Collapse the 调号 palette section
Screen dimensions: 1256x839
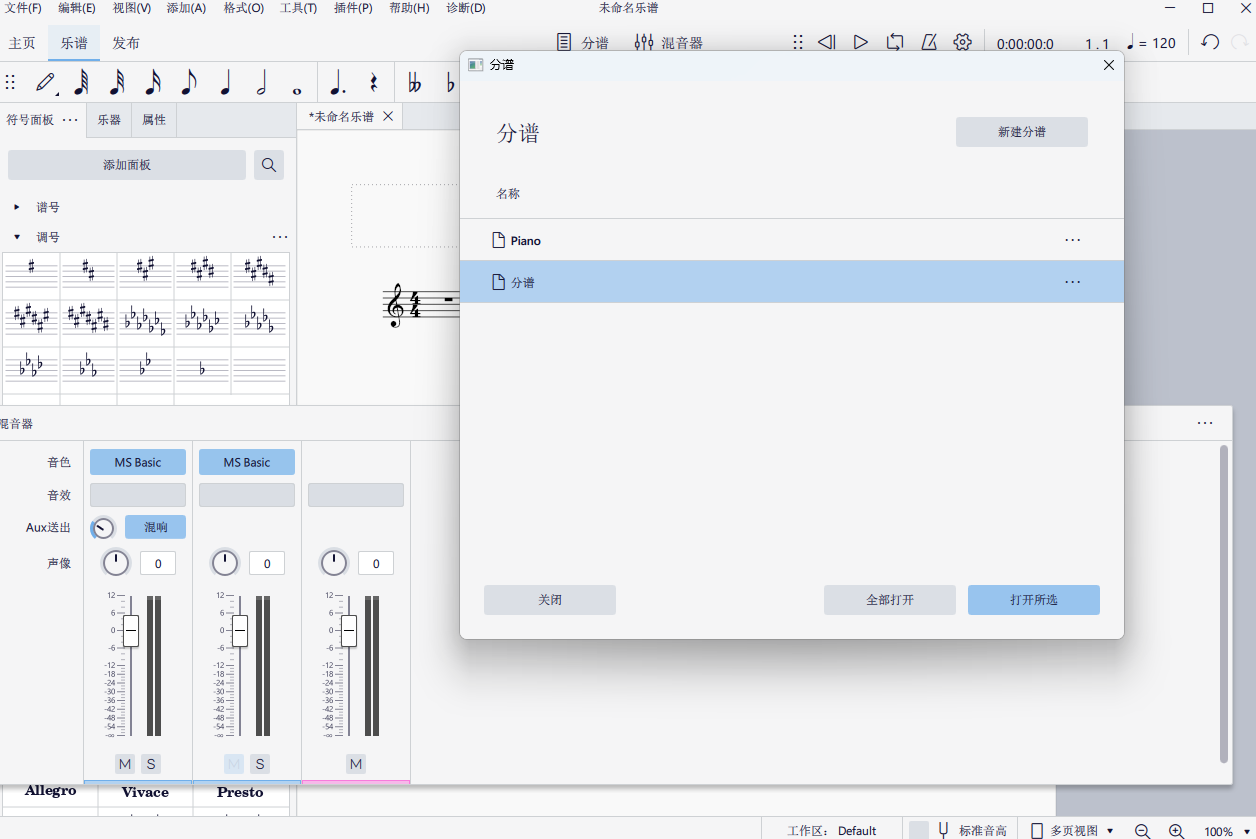(x=17, y=237)
